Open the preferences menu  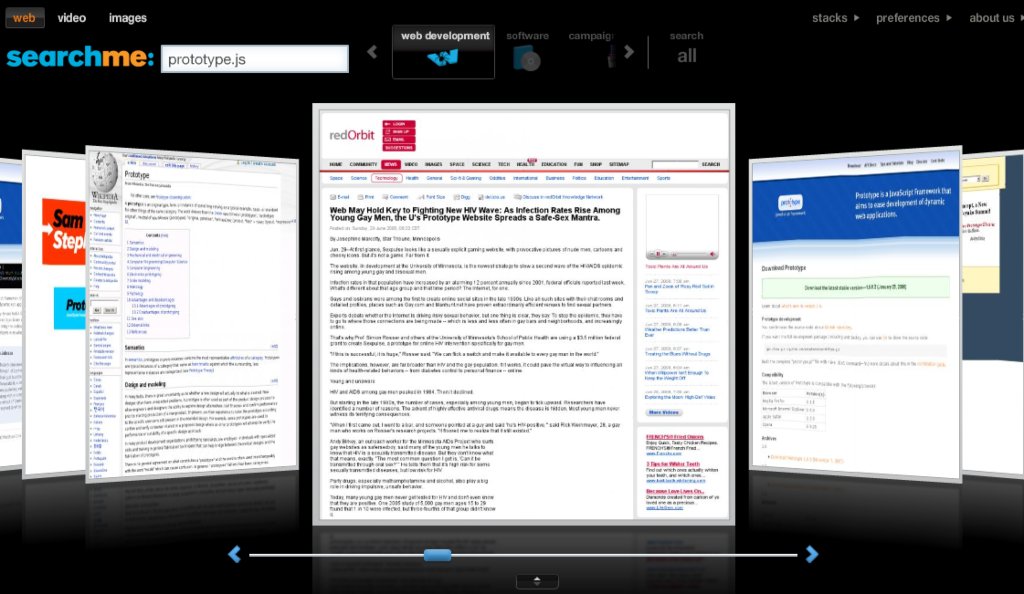pyautogui.click(x=914, y=18)
